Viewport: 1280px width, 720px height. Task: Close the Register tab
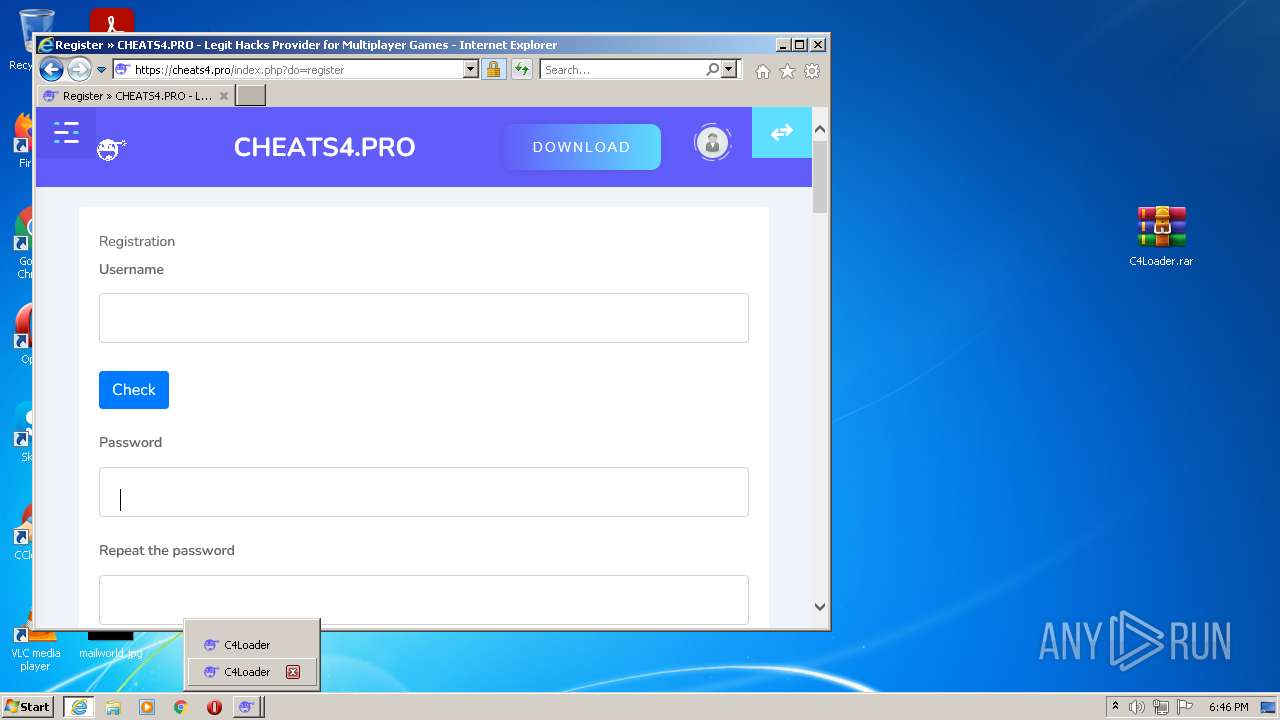click(x=224, y=96)
